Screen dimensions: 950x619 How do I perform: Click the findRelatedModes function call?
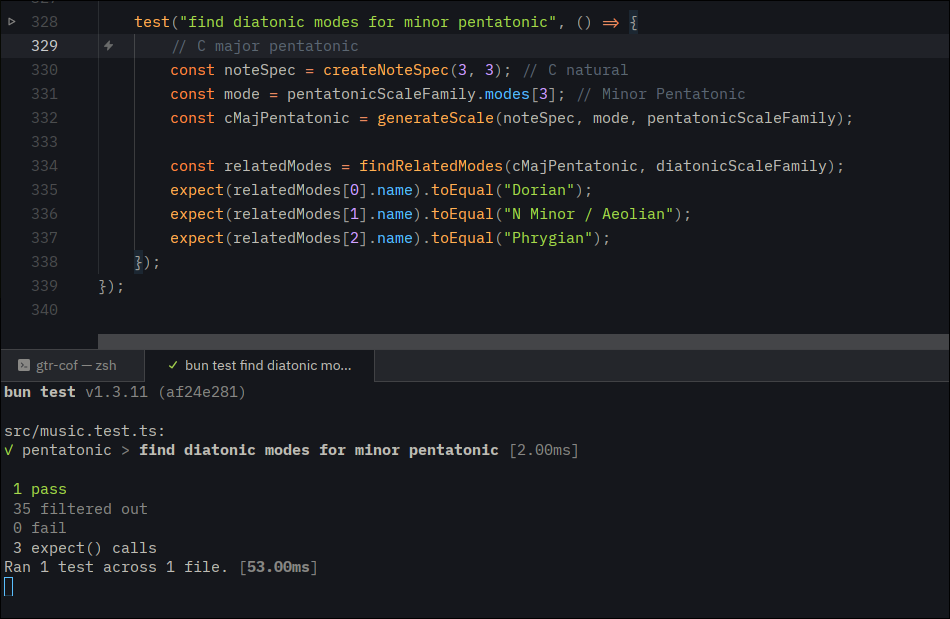tap(430, 165)
